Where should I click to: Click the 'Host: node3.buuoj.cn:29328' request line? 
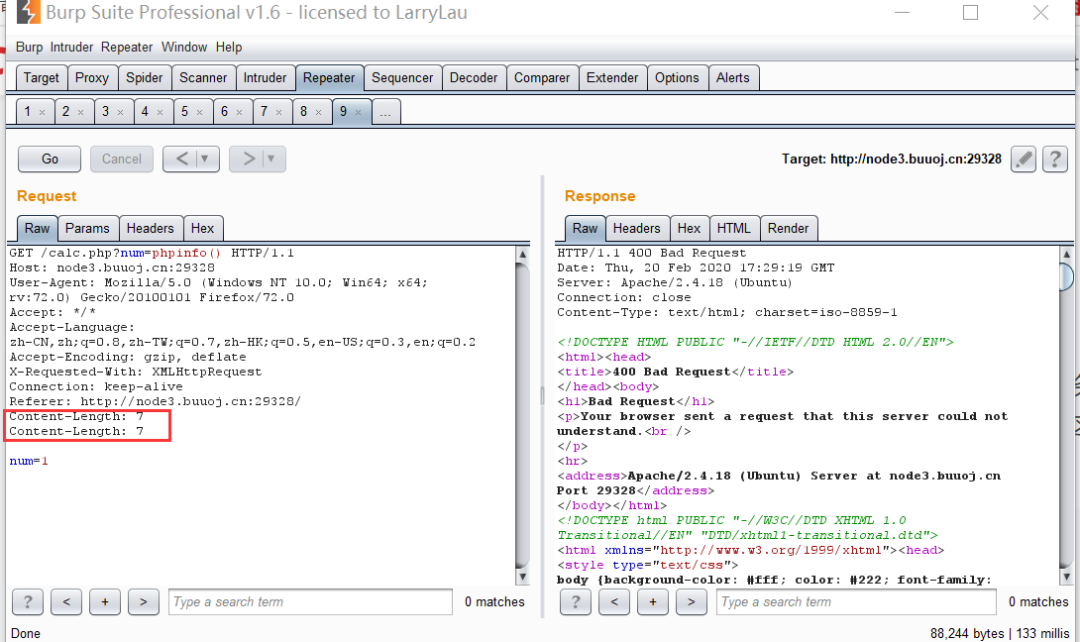112,268
